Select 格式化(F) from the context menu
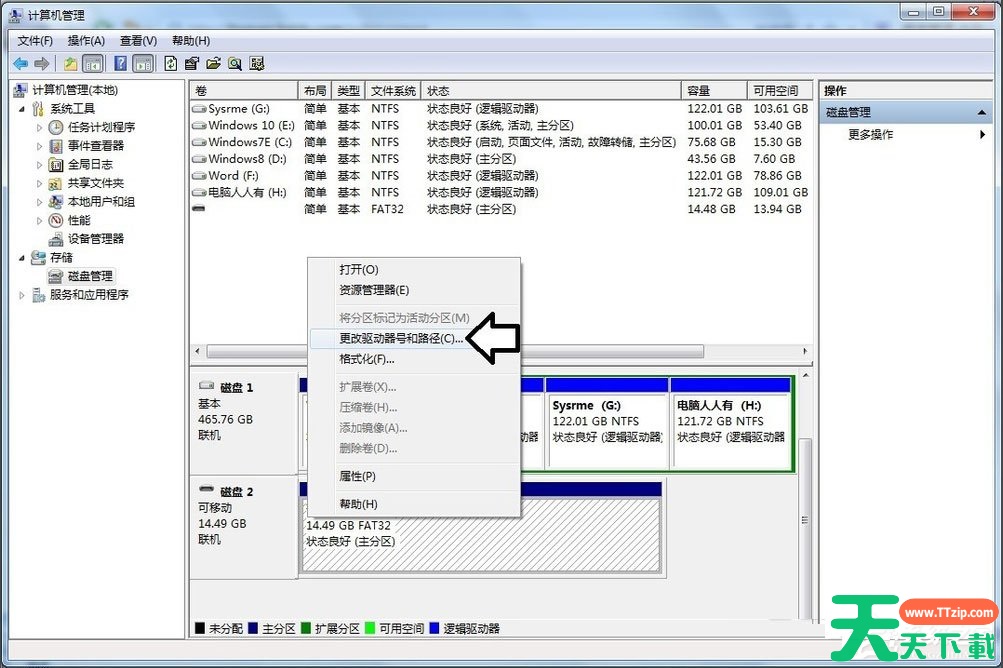1003x668 pixels. (x=367, y=359)
